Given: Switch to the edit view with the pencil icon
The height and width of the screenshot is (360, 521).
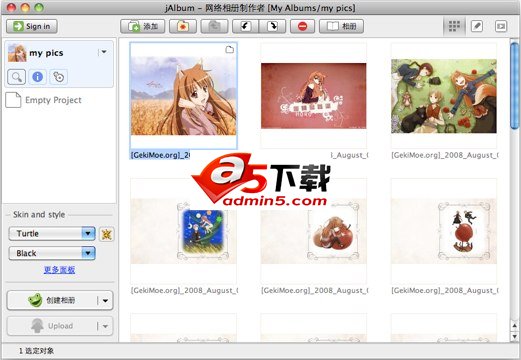Looking at the screenshot, I should [x=477, y=26].
